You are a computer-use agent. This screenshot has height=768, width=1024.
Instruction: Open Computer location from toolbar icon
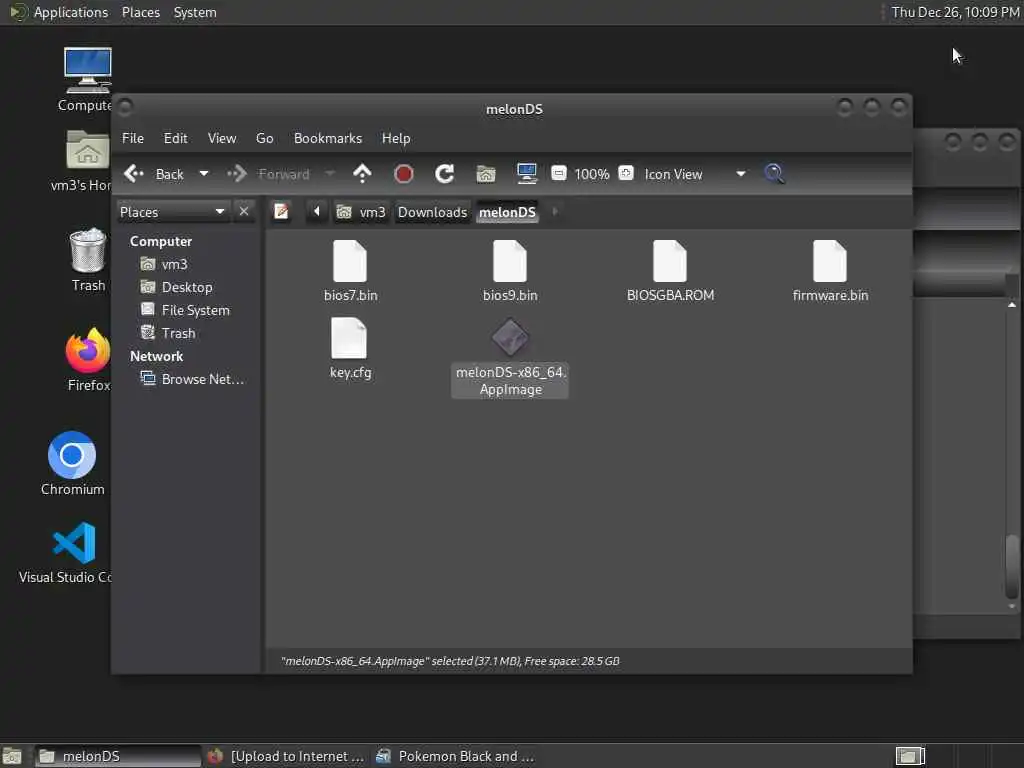point(526,174)
